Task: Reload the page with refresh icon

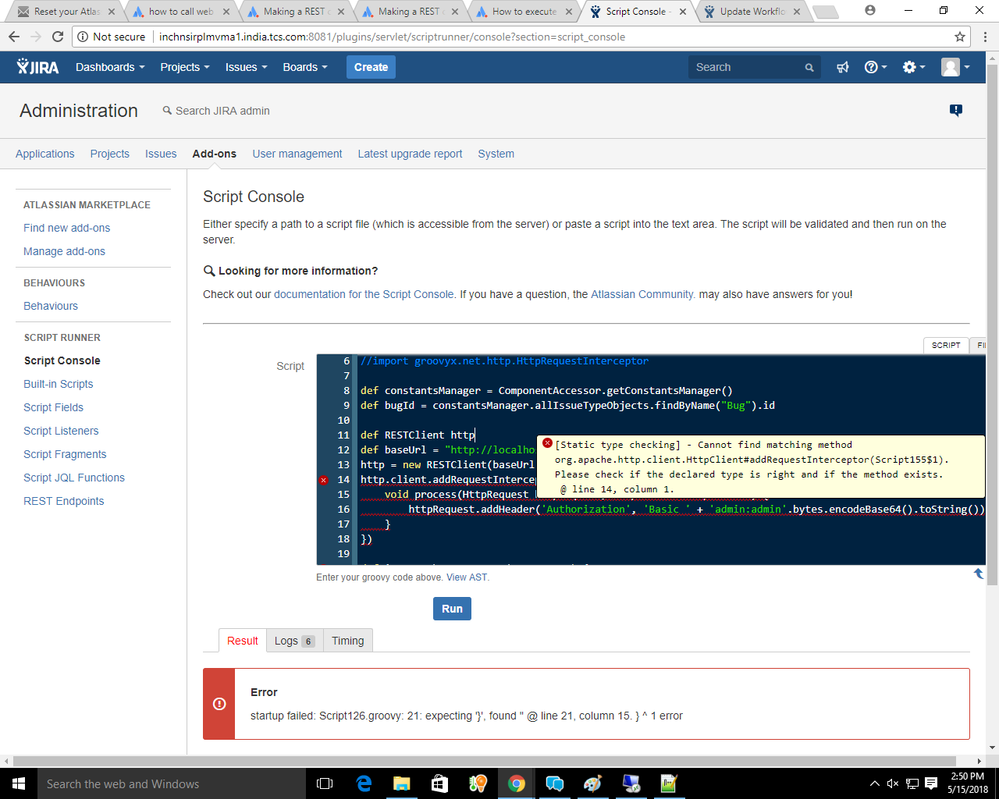Action: point(57,37)
